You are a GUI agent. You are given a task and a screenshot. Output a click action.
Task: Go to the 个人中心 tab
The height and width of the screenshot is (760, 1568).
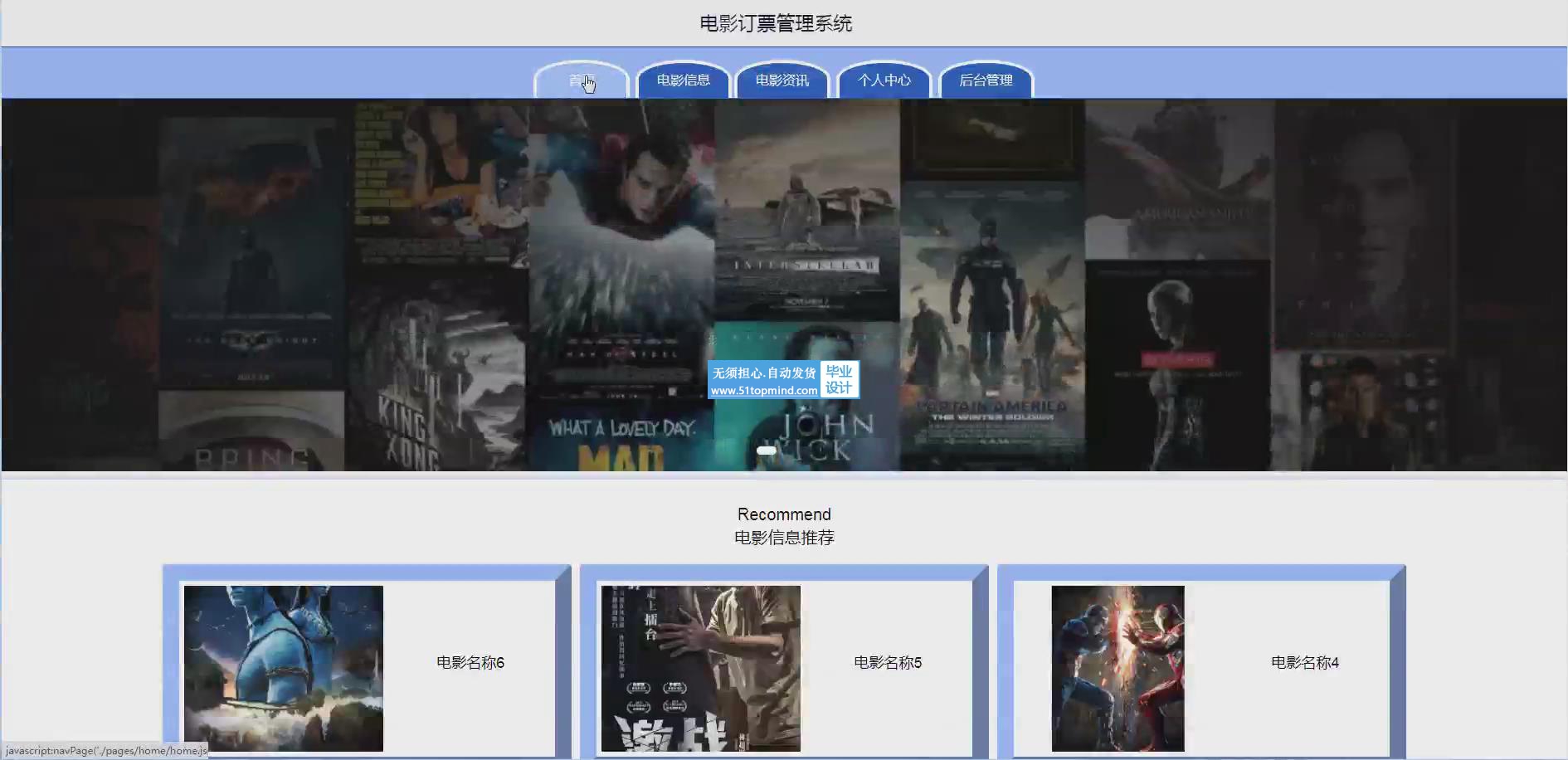click(x=884, y=80)
